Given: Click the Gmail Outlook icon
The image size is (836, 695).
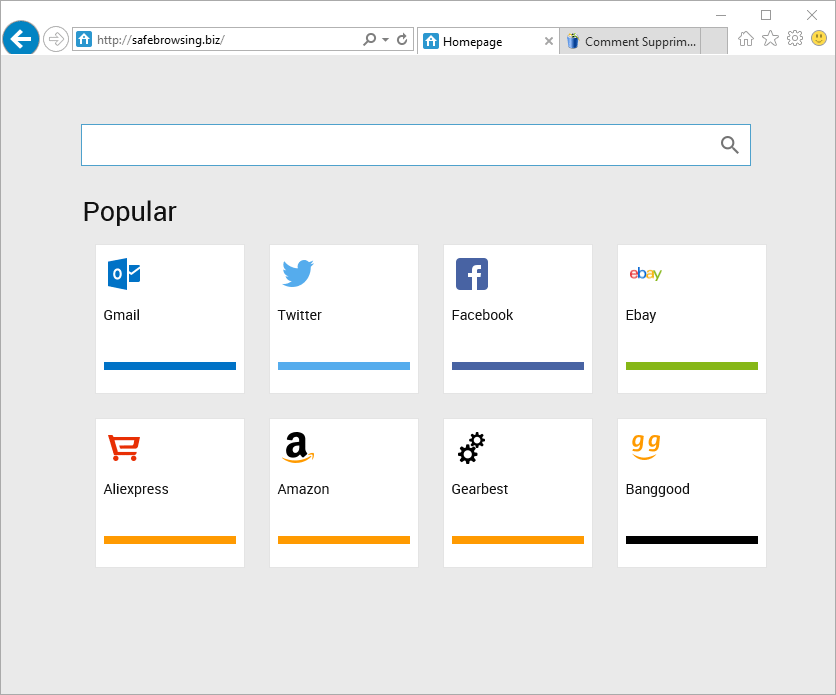Looking at the screenshot, I should coord(124,274).
